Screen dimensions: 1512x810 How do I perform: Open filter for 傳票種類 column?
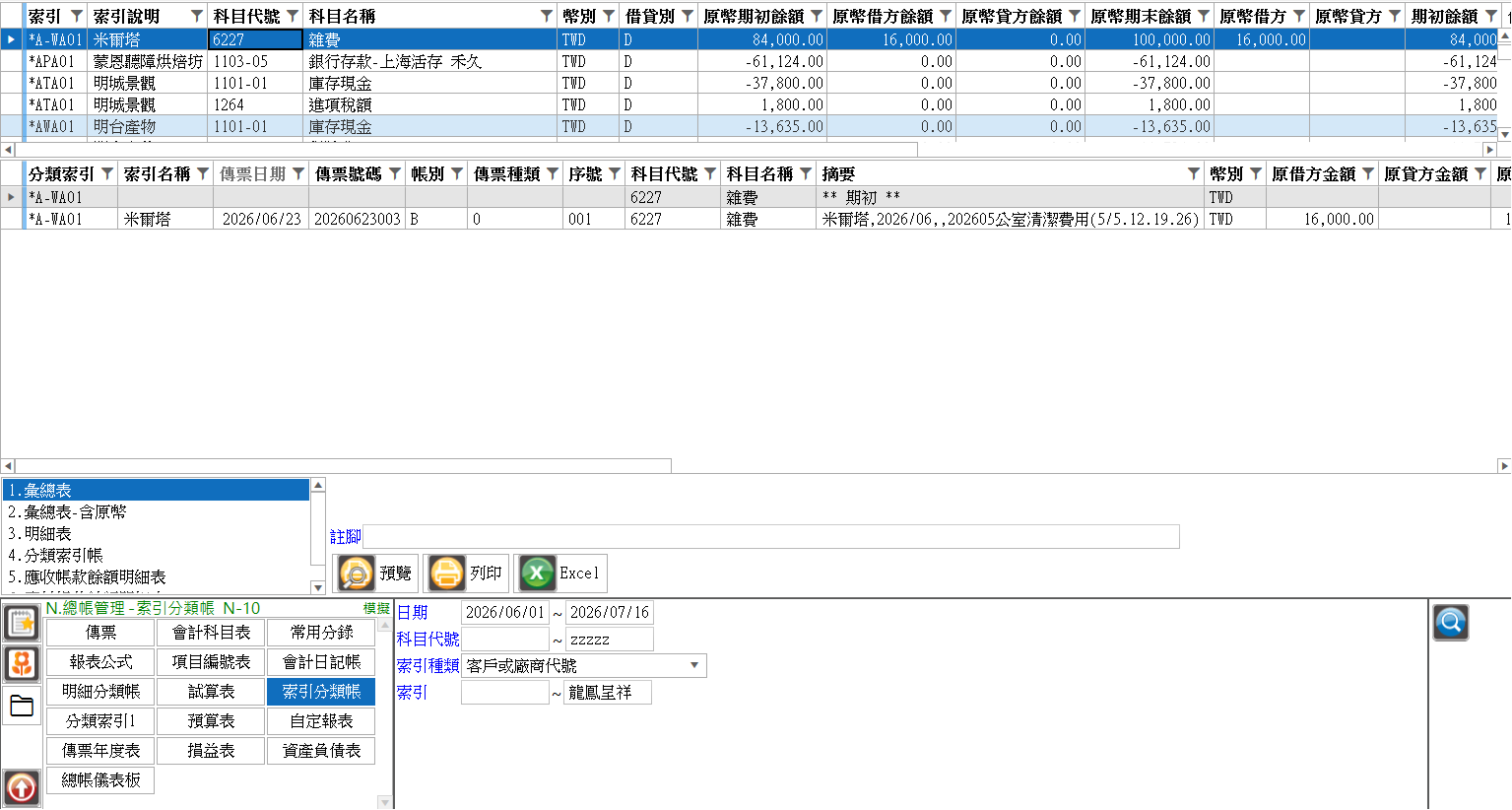553,174
